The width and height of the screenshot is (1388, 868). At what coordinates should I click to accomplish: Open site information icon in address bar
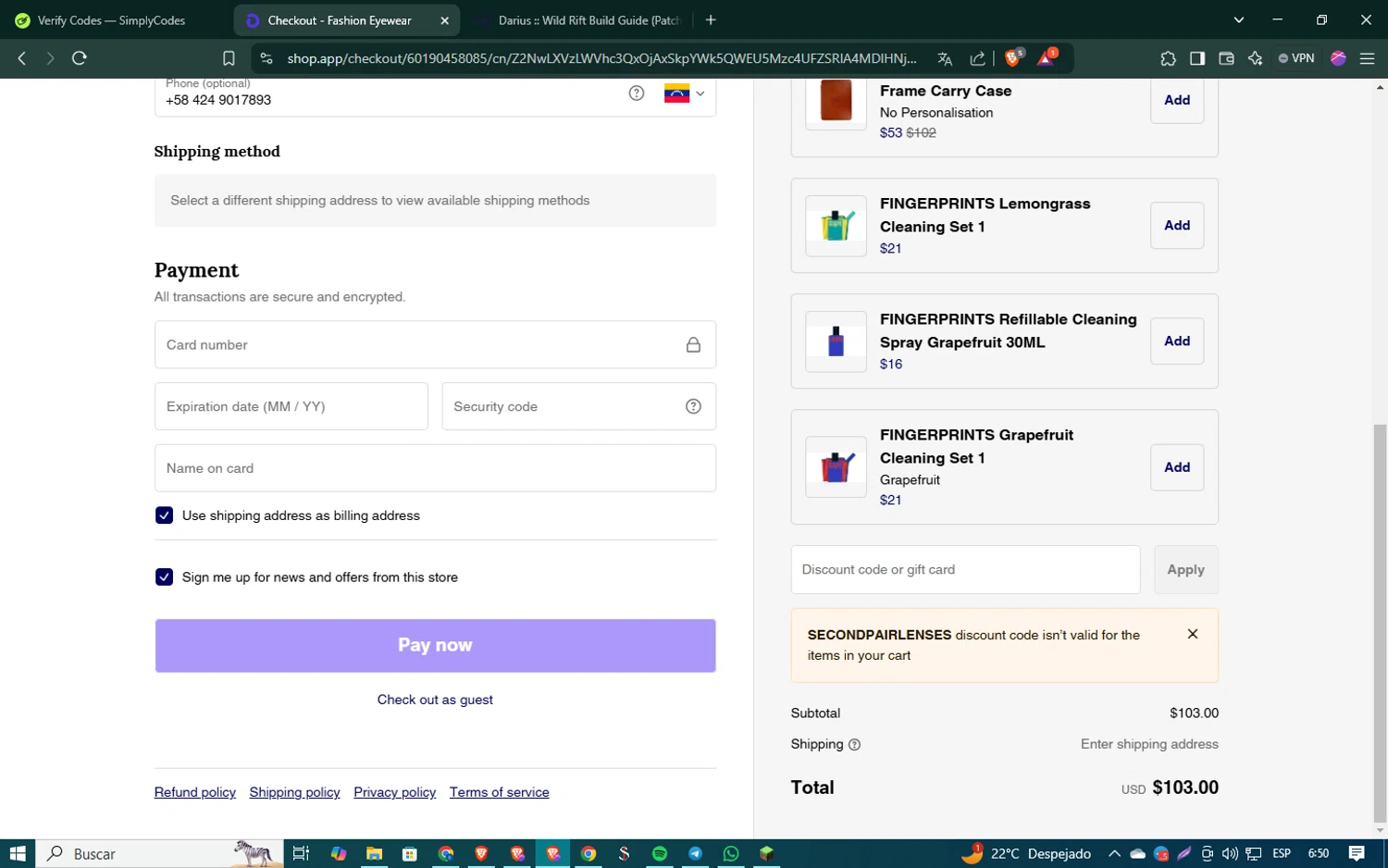click(x=266, y=58)
